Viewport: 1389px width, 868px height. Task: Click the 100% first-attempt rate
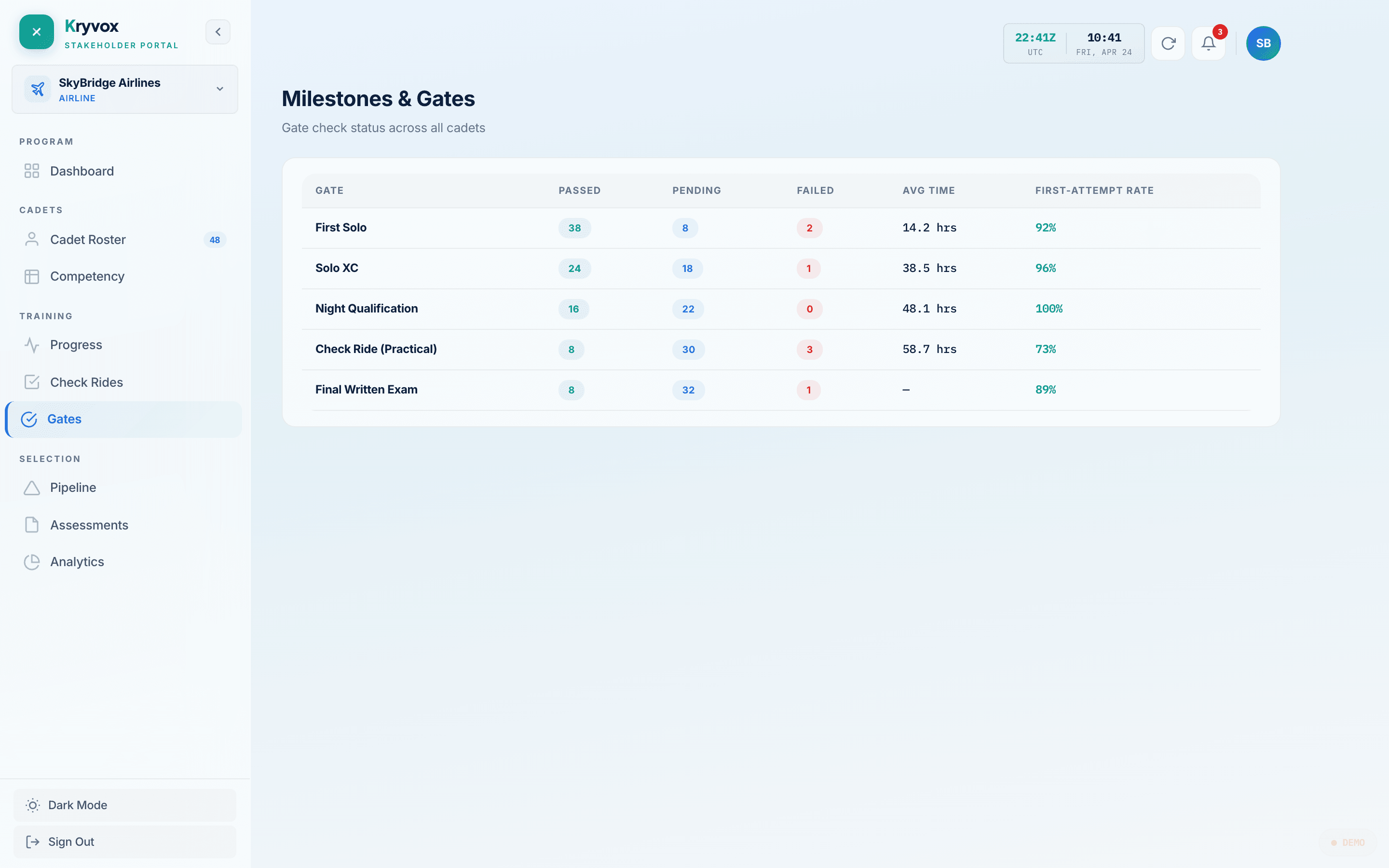[x=1049, y=309]
